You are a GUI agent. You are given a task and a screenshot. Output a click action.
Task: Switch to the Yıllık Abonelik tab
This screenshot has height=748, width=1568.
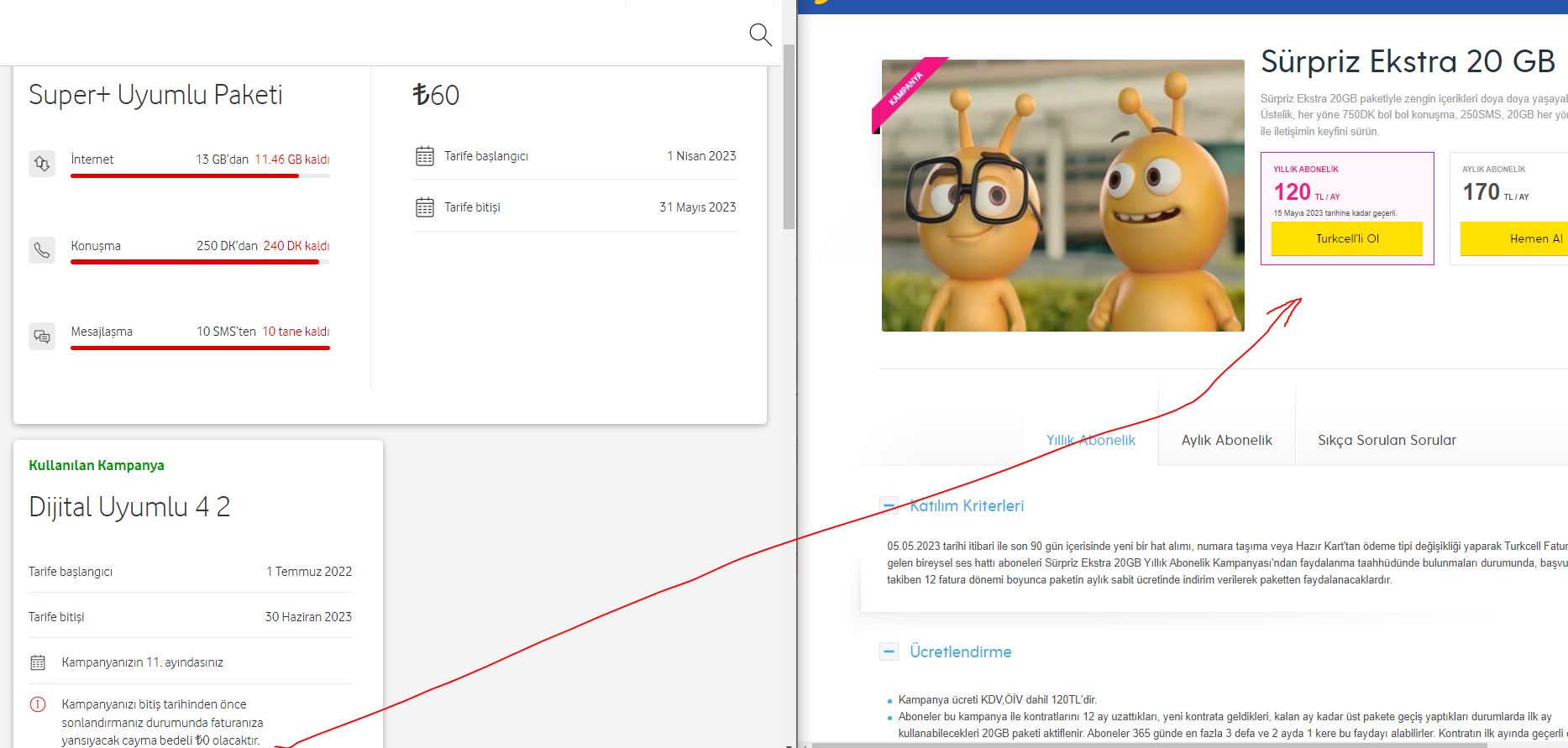(x=1090, y=440)
